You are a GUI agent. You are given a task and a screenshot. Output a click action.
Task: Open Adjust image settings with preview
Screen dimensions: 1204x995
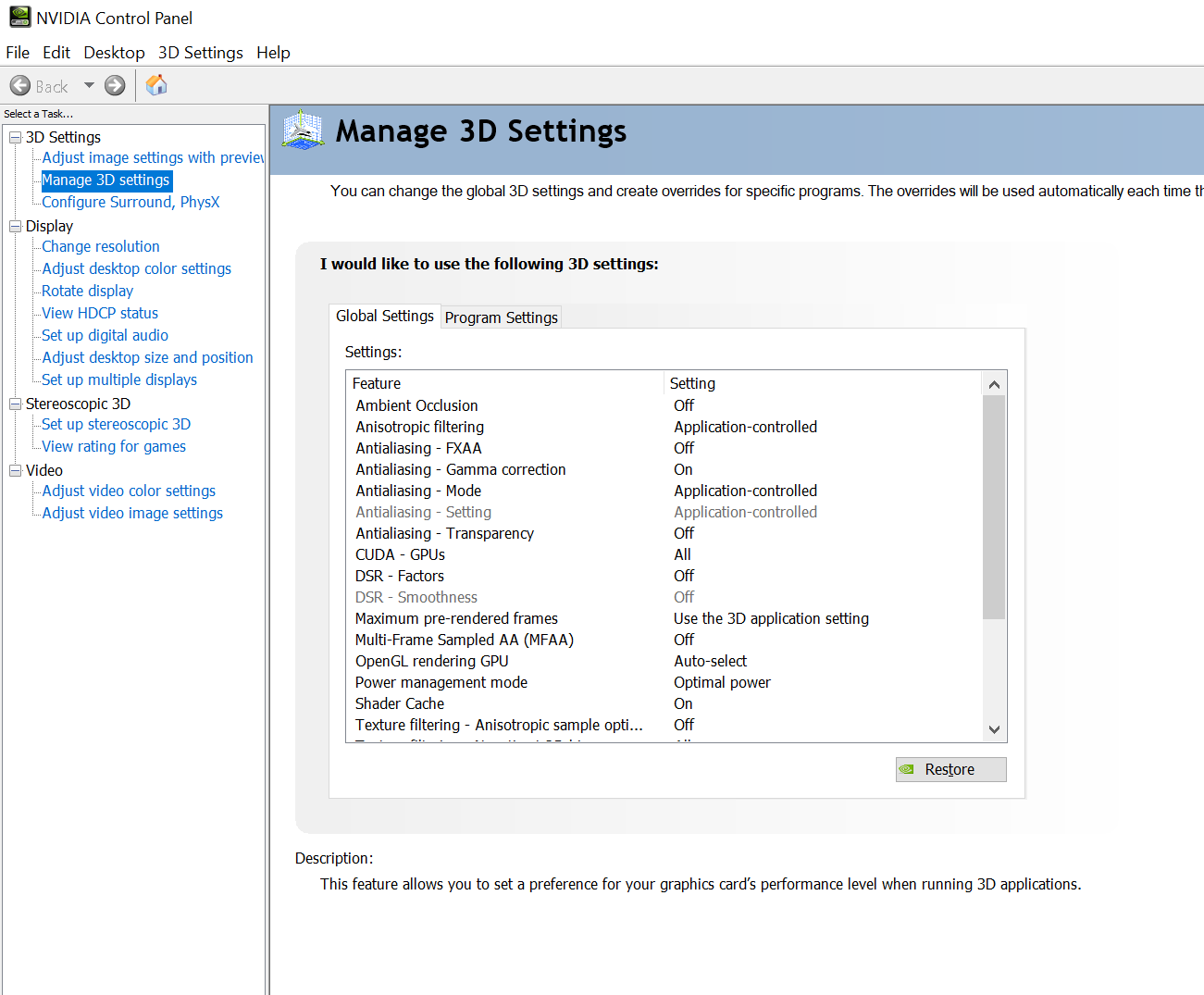click(153, 157)
